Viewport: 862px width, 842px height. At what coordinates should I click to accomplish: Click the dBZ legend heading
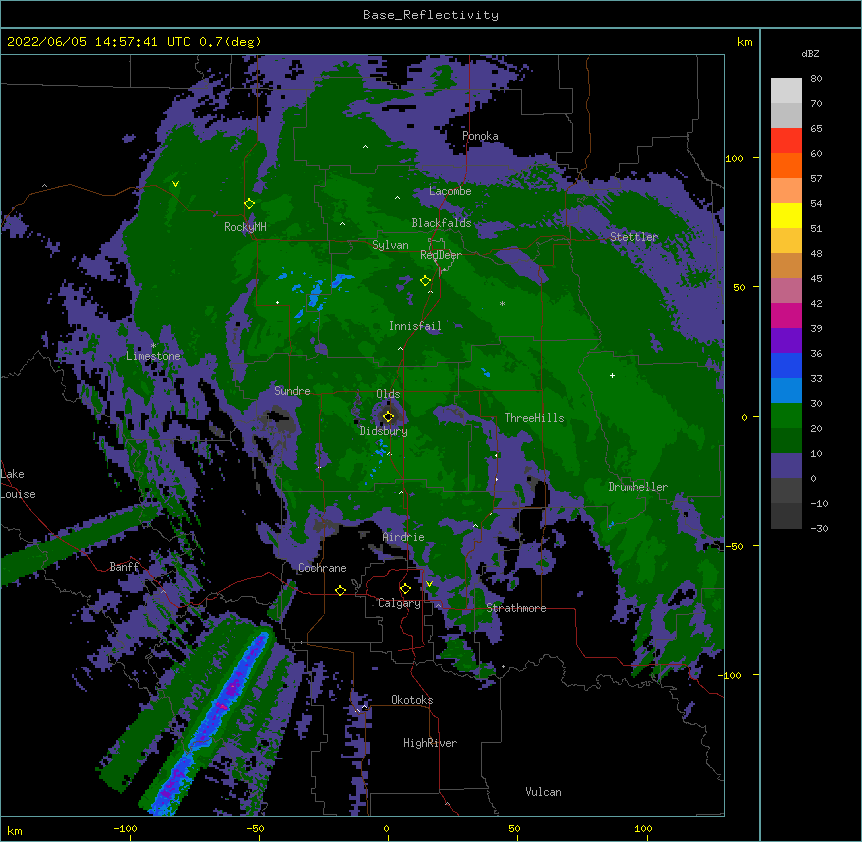click(810, 54)
